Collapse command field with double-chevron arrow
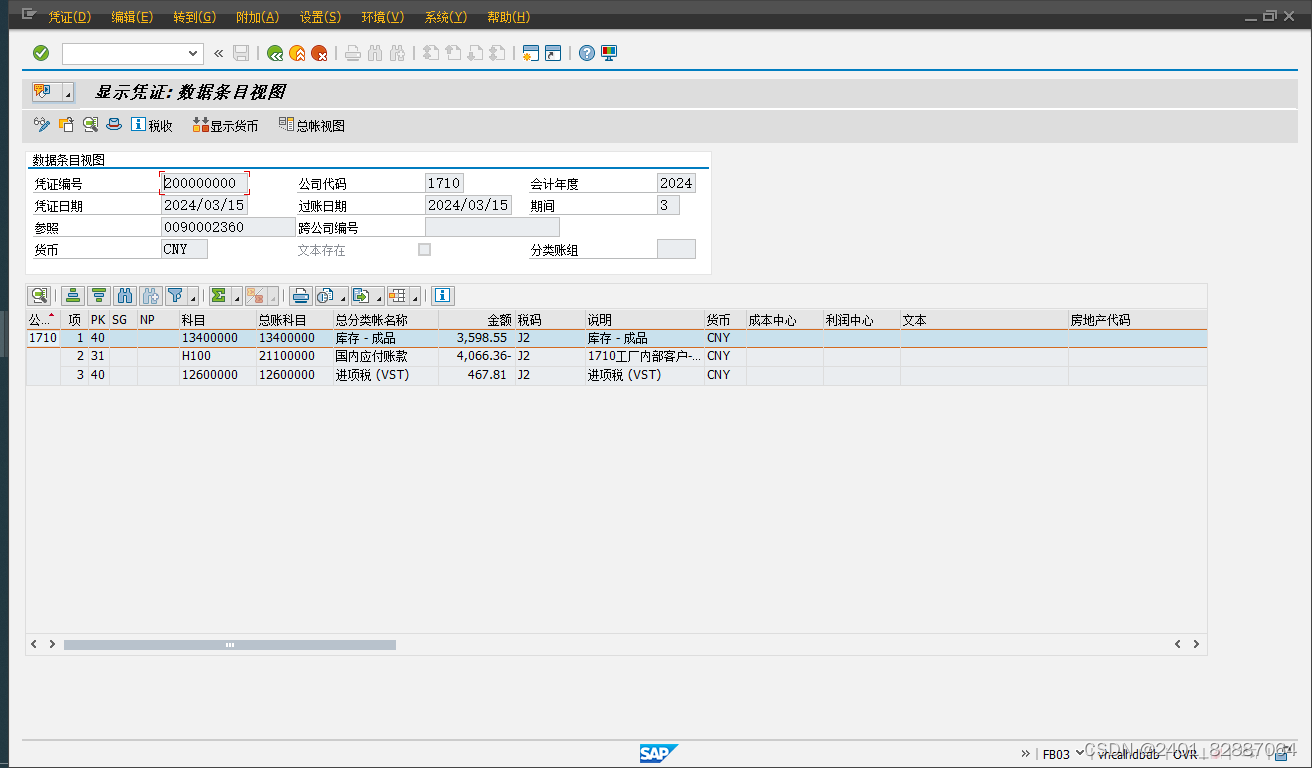 pos(219,53)
